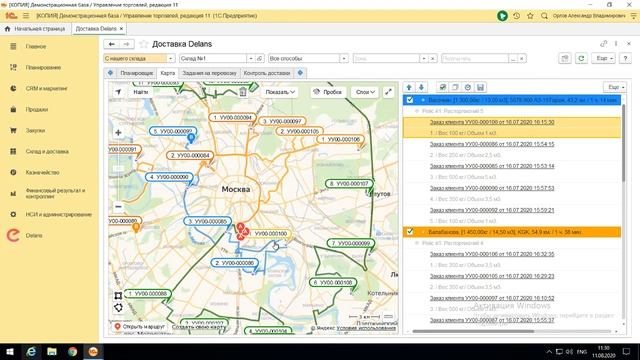Click check all icon in route toolbar
640x360 pixels.
[x=442, y=87]
